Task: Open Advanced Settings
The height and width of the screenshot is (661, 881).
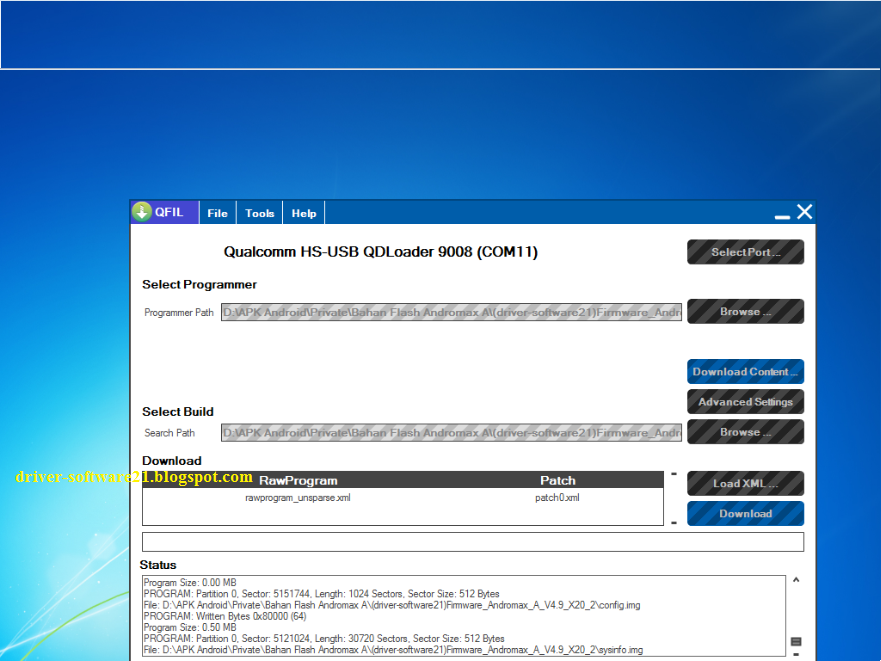Action: [x=745, y=401]
